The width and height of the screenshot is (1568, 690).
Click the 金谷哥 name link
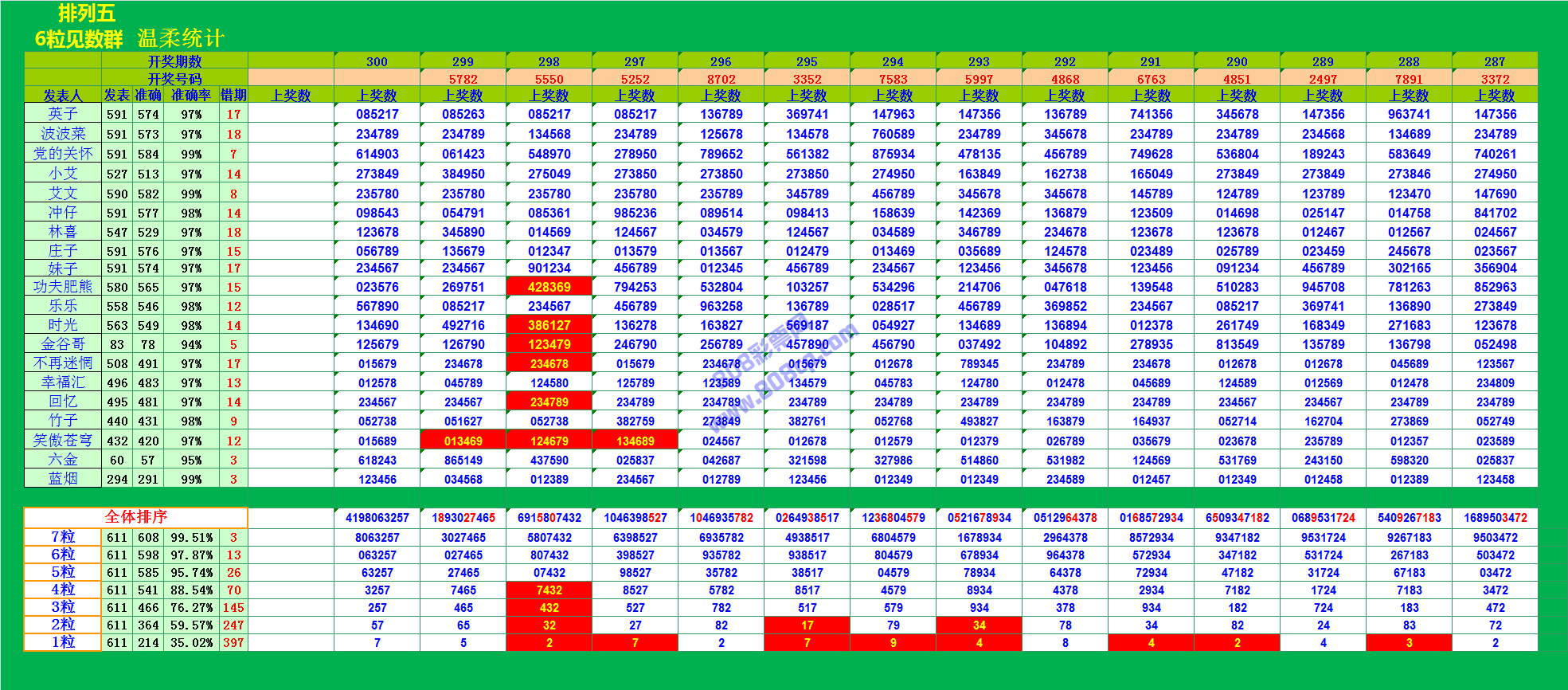(63, 344)
